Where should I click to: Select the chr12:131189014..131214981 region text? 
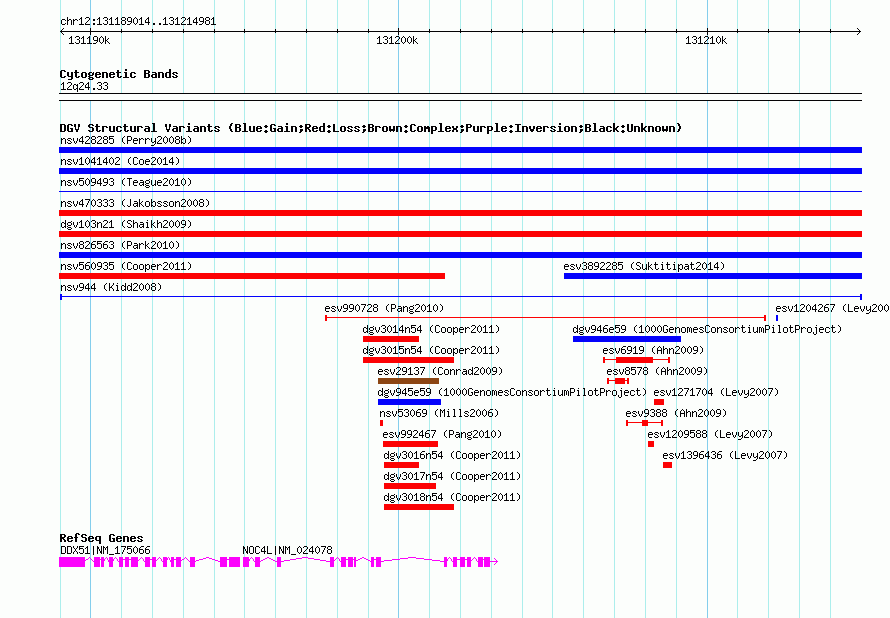(138, 22)
